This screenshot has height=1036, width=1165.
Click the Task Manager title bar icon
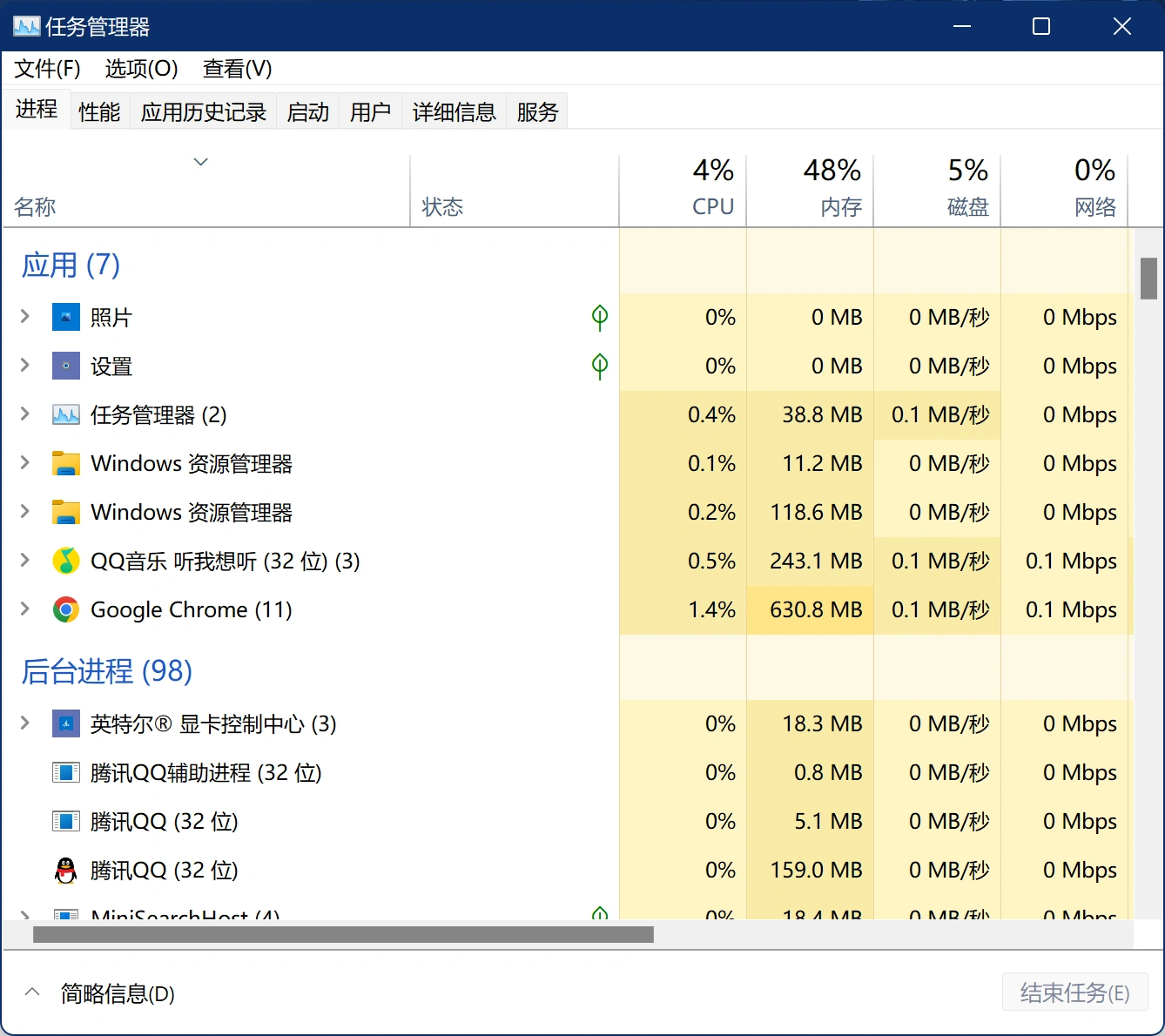[26, 26]
